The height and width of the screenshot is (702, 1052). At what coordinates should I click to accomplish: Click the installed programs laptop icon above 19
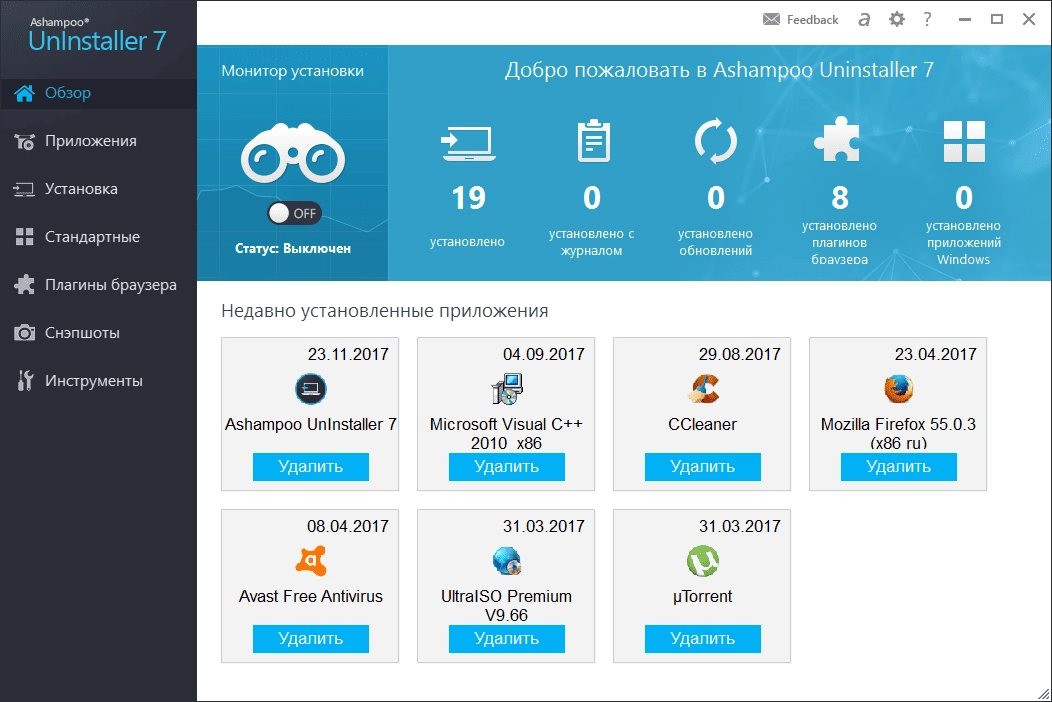point(468,143)
